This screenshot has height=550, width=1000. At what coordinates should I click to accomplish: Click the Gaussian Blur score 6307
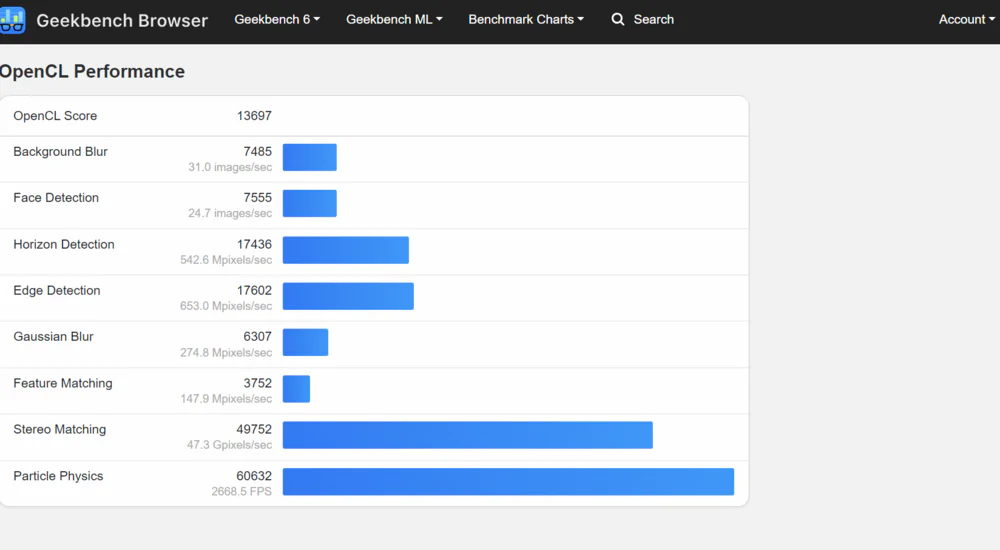click(x=258, y=336)
